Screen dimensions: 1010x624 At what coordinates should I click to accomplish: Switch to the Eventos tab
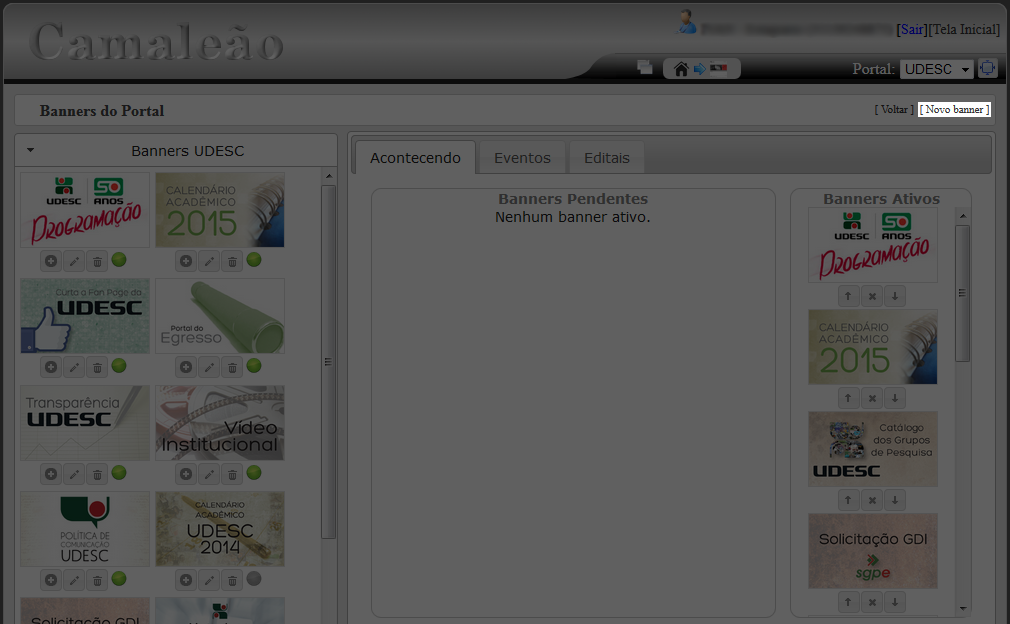(x=522, y=158)
